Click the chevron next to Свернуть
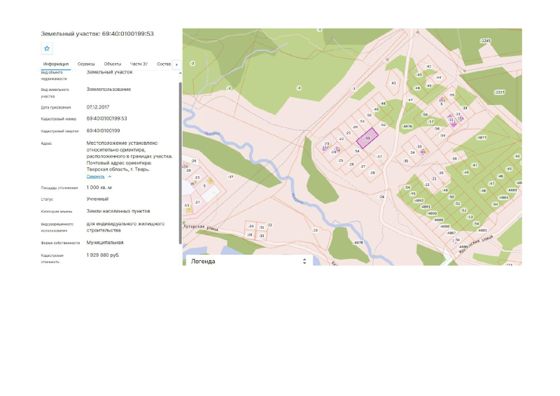The width and height of the screenshot is (560, 396). (110, 177)
